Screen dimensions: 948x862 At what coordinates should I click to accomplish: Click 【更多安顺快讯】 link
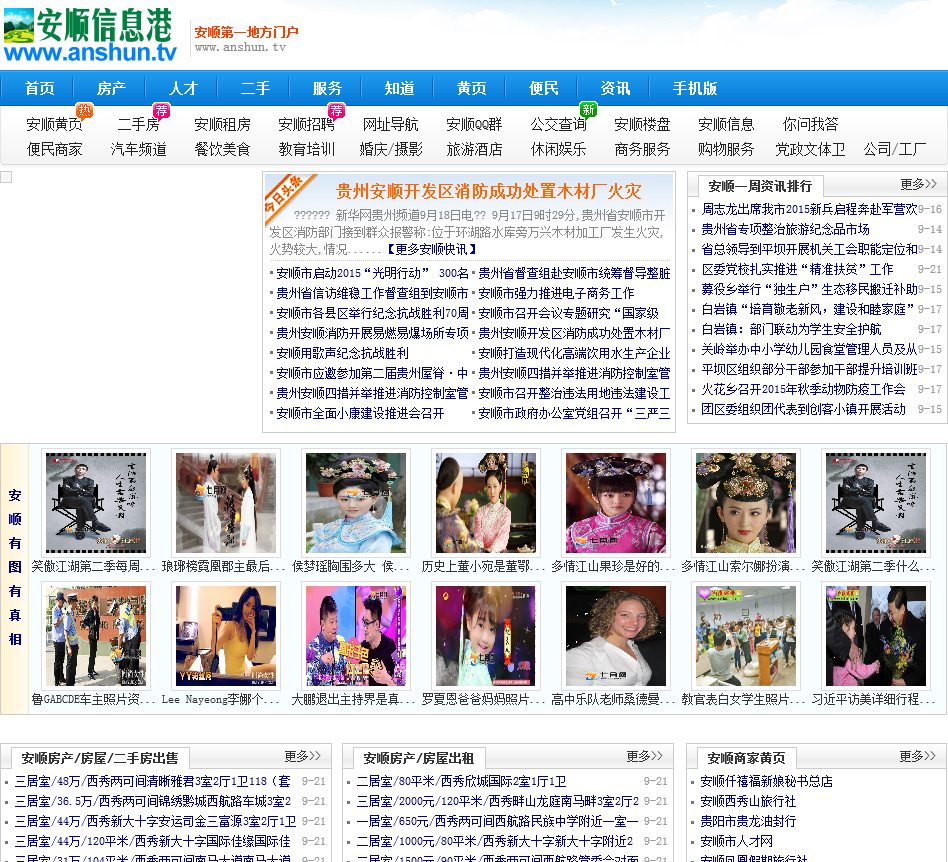(432, 249)
